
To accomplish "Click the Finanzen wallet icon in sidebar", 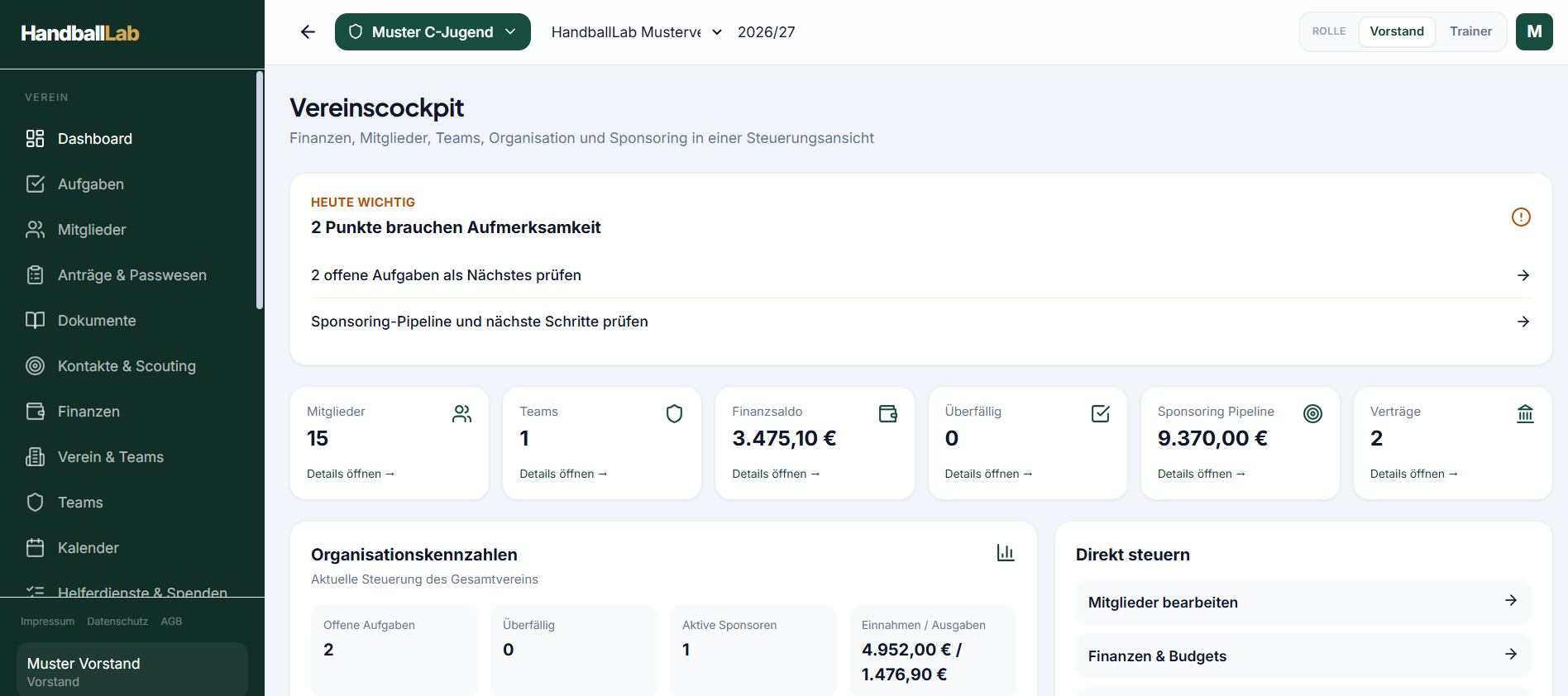I will pyautogui.click(x=35, y=411).
